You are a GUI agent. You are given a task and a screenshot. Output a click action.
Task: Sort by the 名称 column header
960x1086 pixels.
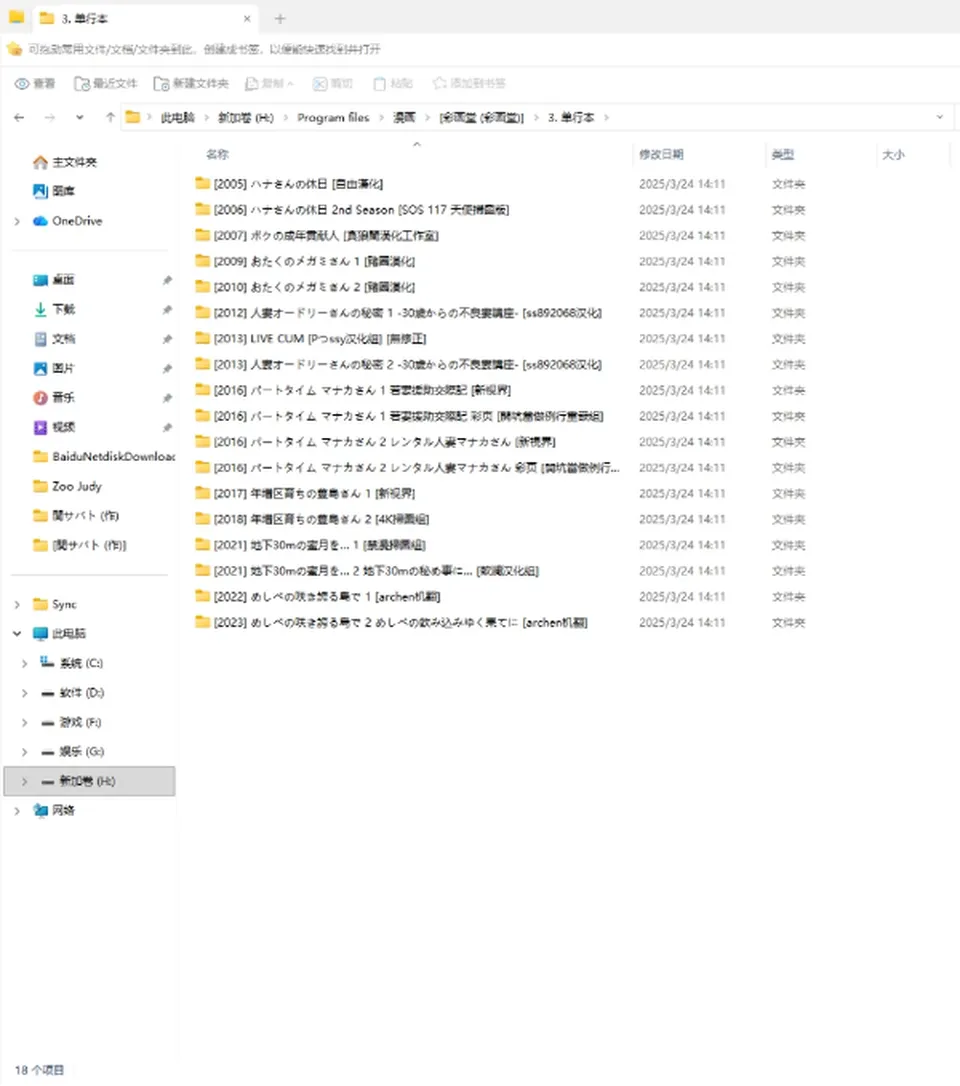pos(217,154)
